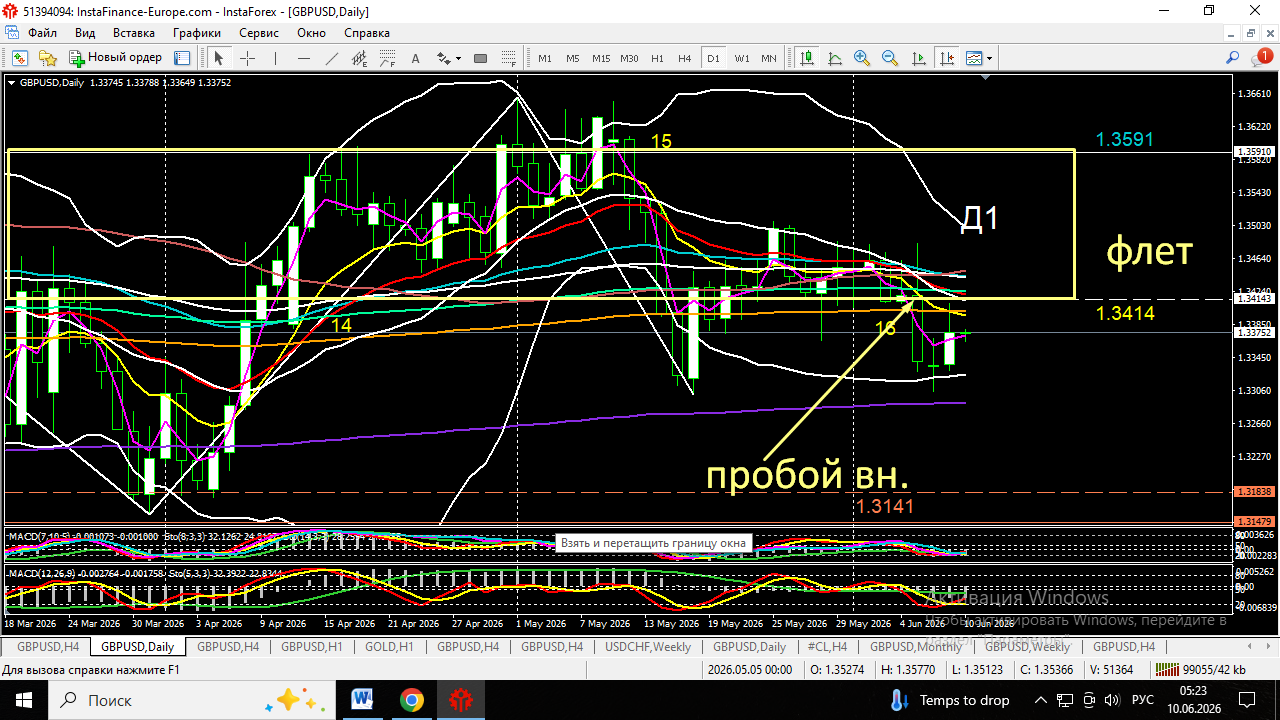The height and width of the screenshot is (720, 1280).
Task: Open Google Chrome from the taskbar
Action: coord(411,700)
